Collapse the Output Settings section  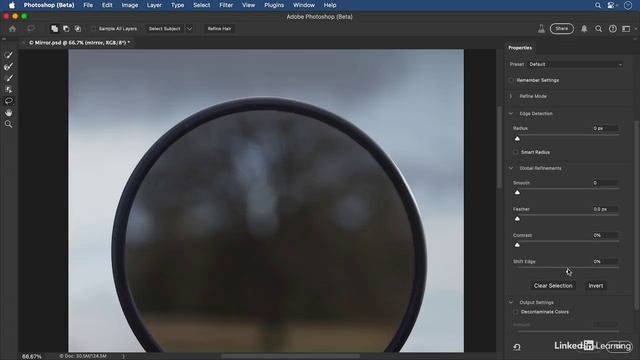click(x=511, y=302)
